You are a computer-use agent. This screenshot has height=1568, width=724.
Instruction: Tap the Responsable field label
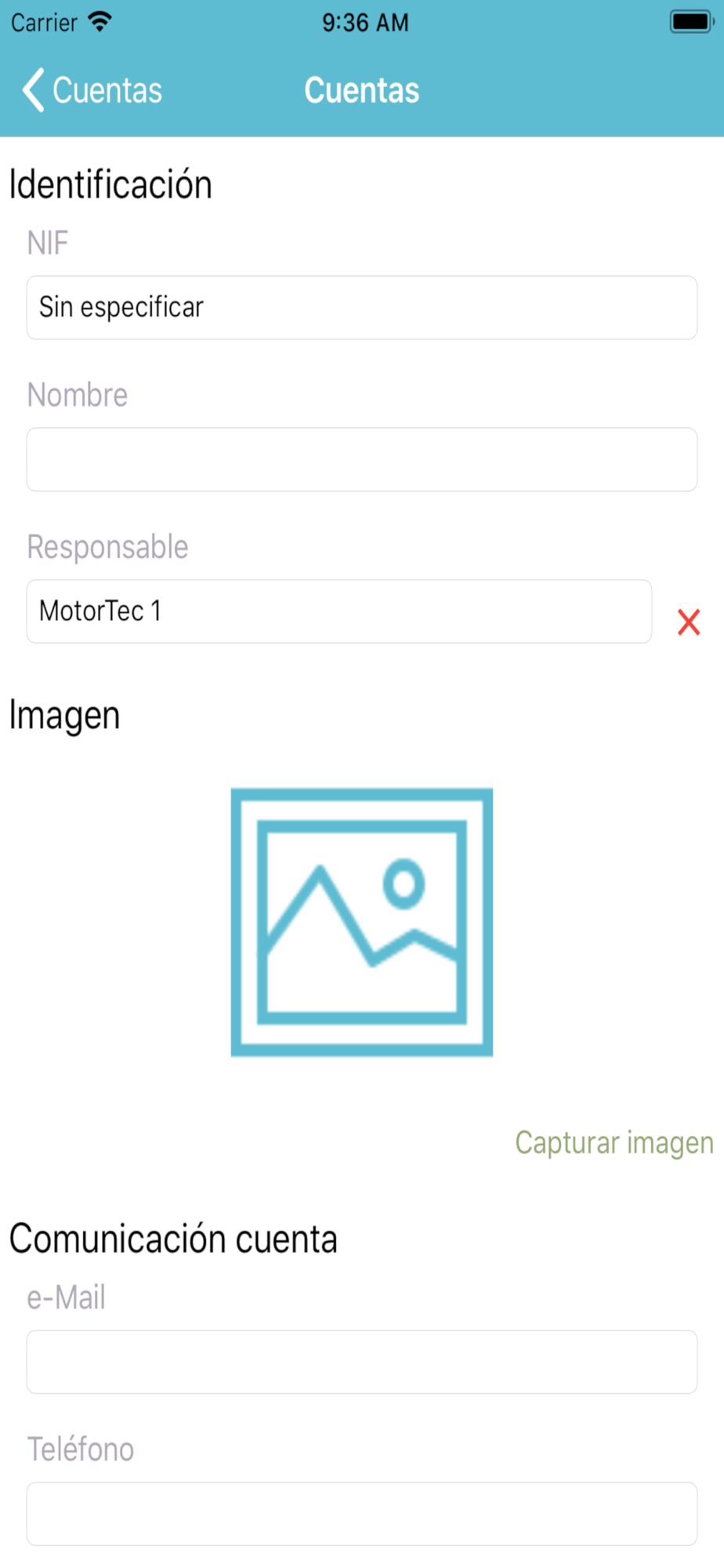click(x=107, y=547)
